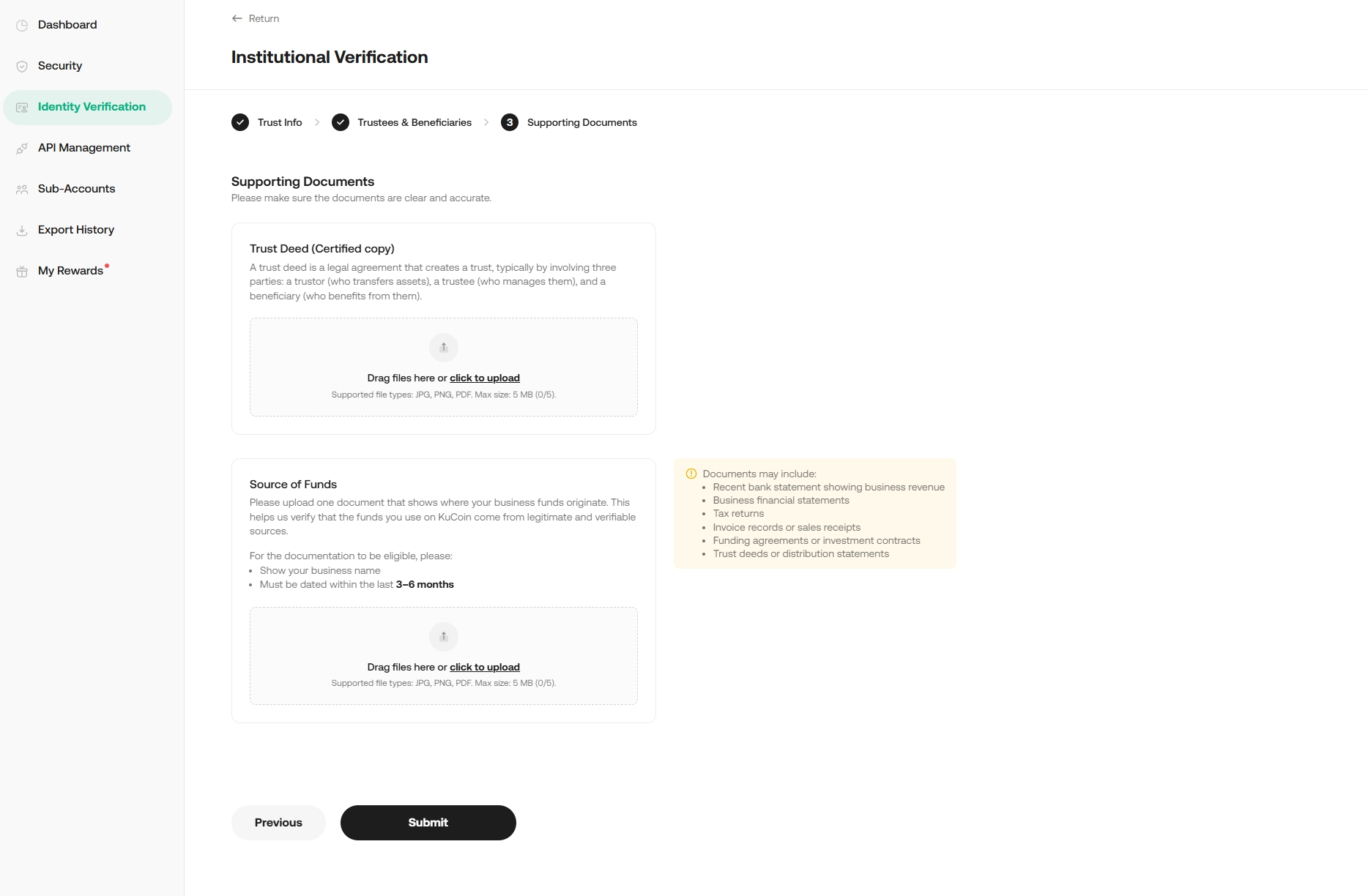Viewport: 1368px width, 896px height.
Task: Click the API Management plug icon
Action: click(22, 148)
